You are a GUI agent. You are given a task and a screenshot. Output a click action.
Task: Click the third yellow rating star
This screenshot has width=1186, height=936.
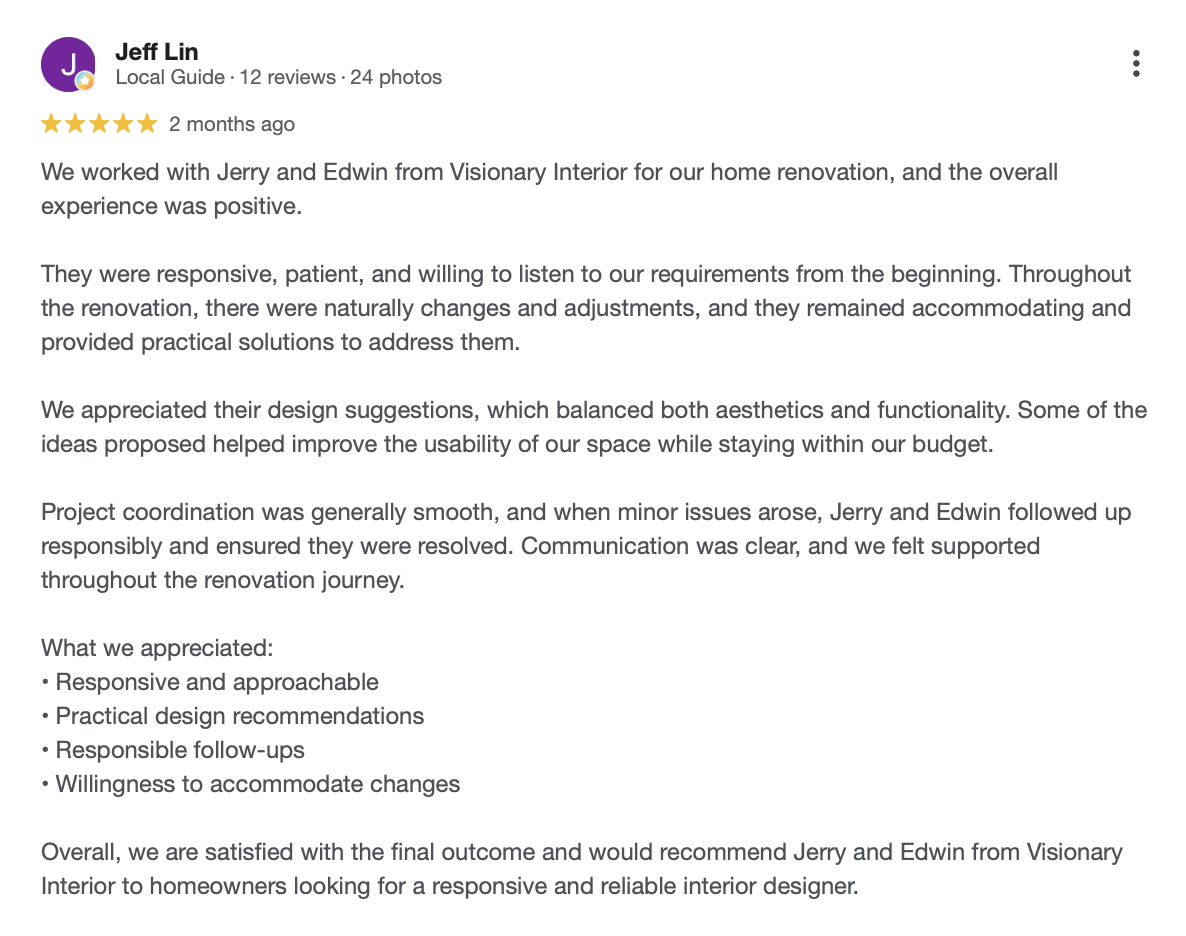99,123
